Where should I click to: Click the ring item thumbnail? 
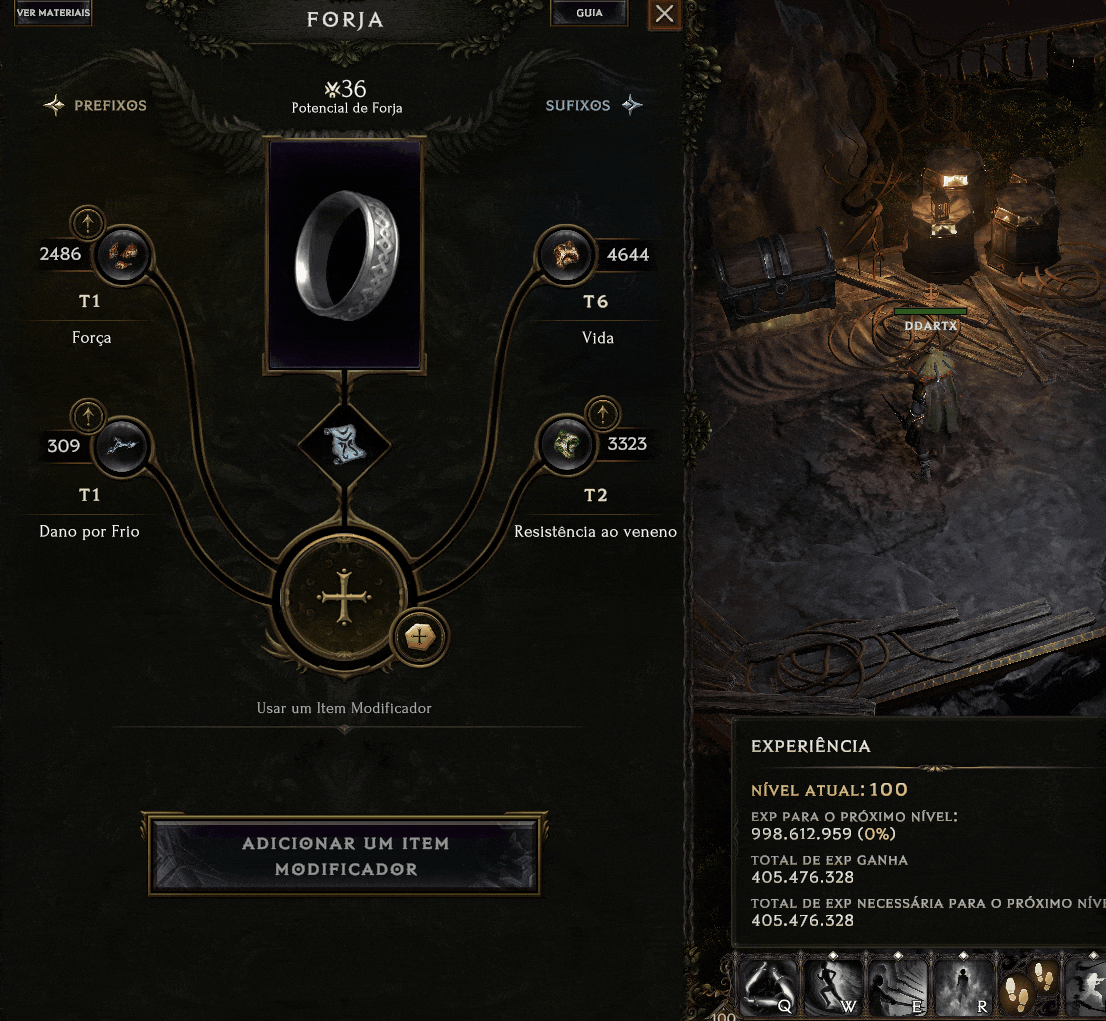[345, 255]
